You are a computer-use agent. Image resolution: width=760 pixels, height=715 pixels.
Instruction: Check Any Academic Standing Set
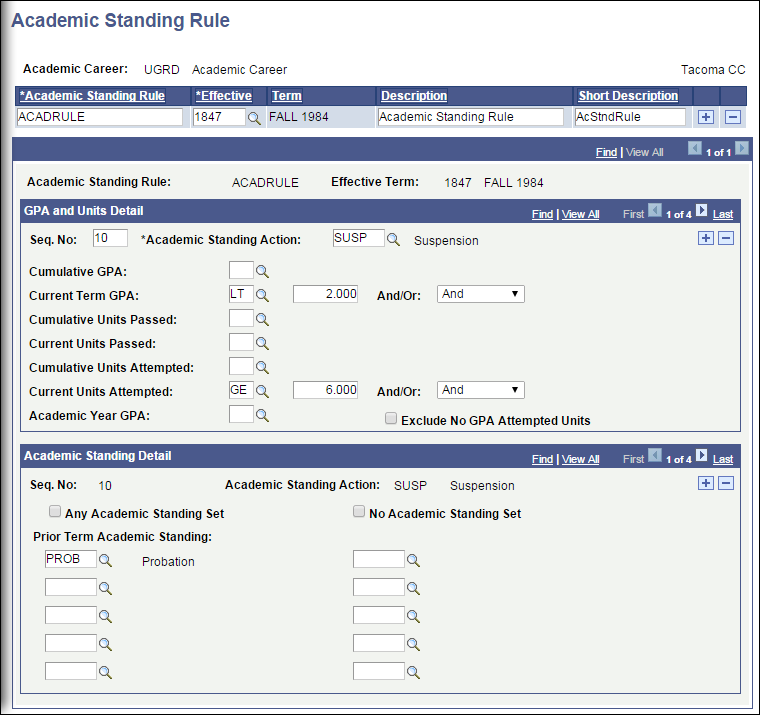coord(55,511)
